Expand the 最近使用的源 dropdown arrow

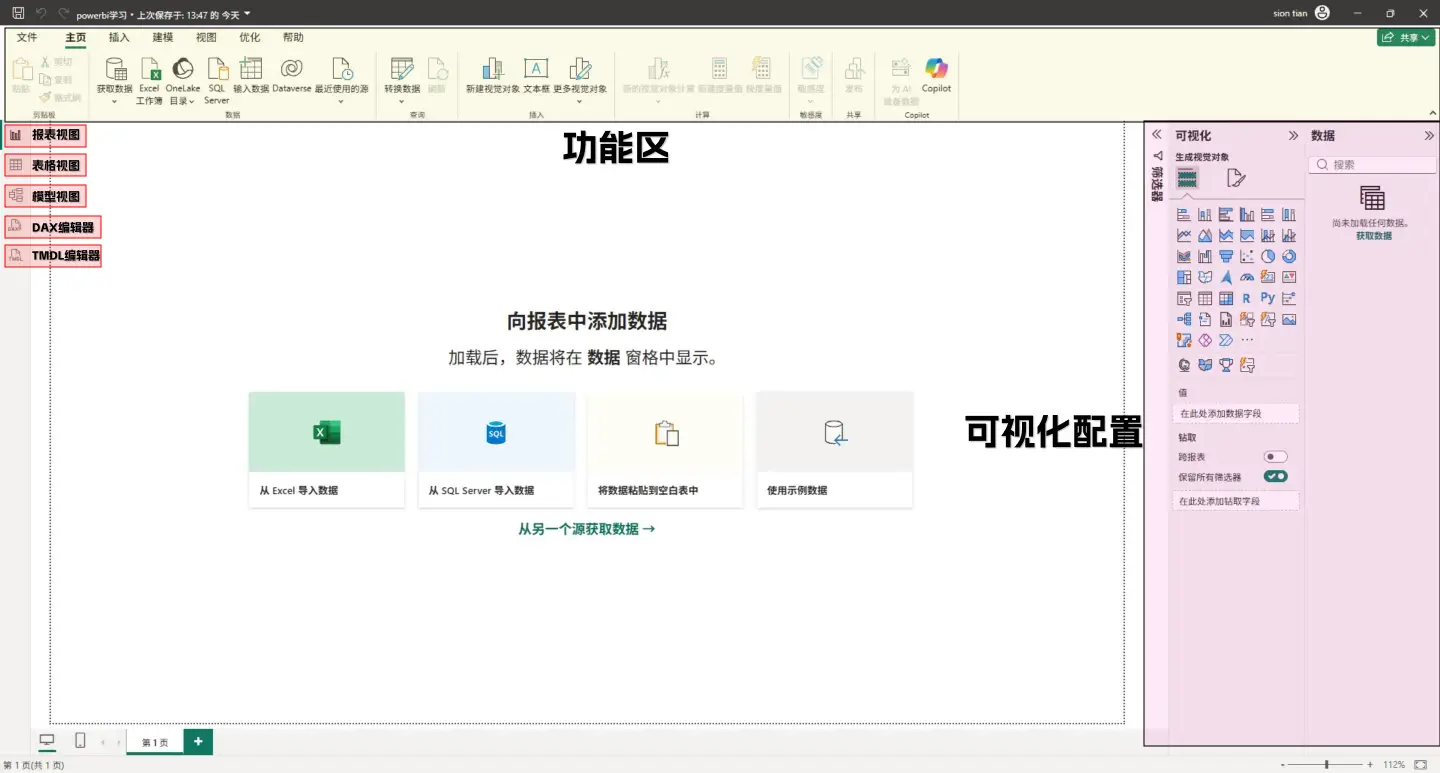click(x=342, y=101)
